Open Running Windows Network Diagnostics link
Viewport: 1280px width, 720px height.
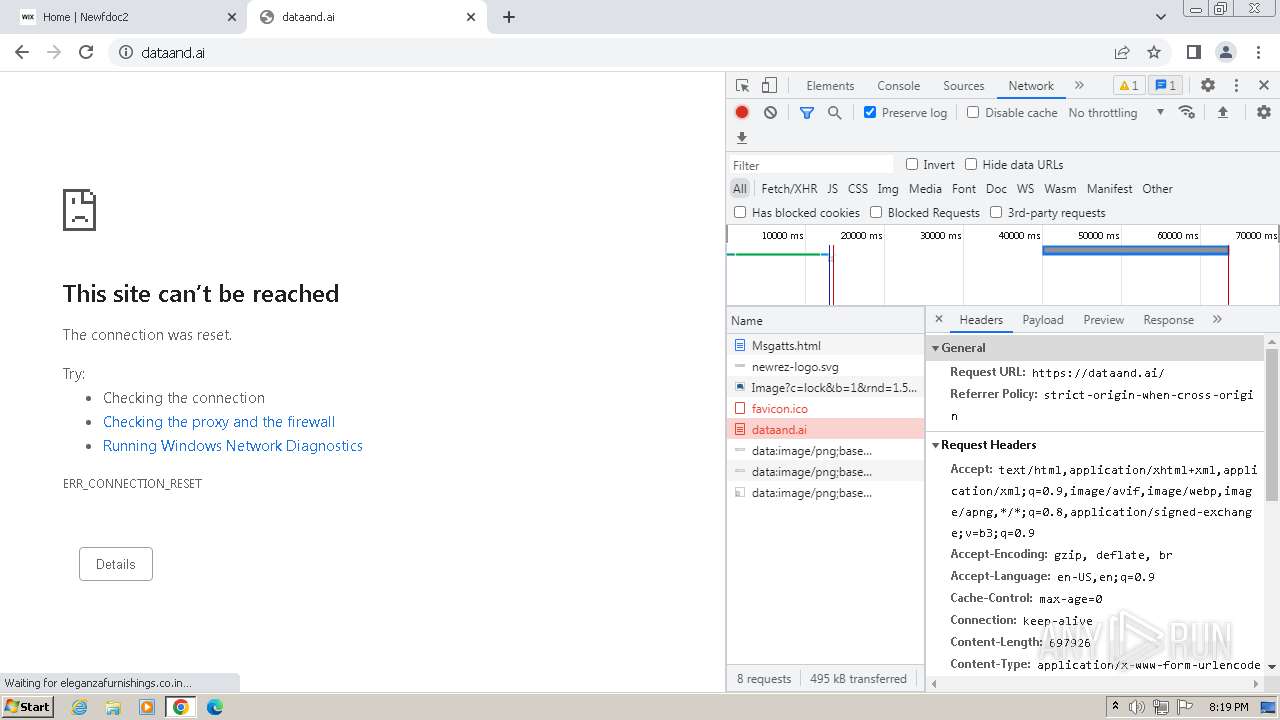[233, 446]
